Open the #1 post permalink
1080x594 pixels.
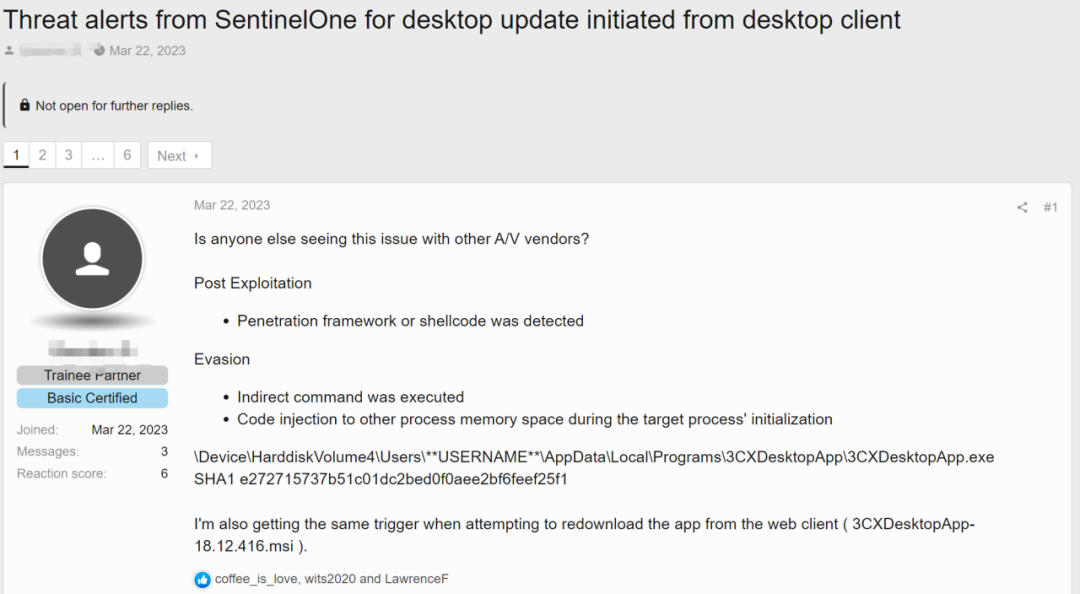pyautogui.click(x=1050, y=207)
